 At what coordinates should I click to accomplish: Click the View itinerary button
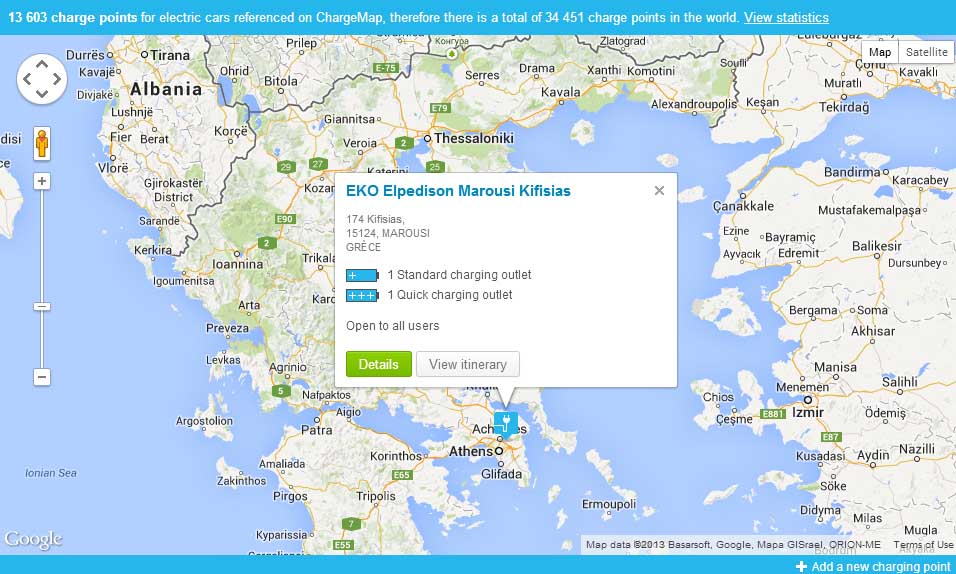(467, 364)
